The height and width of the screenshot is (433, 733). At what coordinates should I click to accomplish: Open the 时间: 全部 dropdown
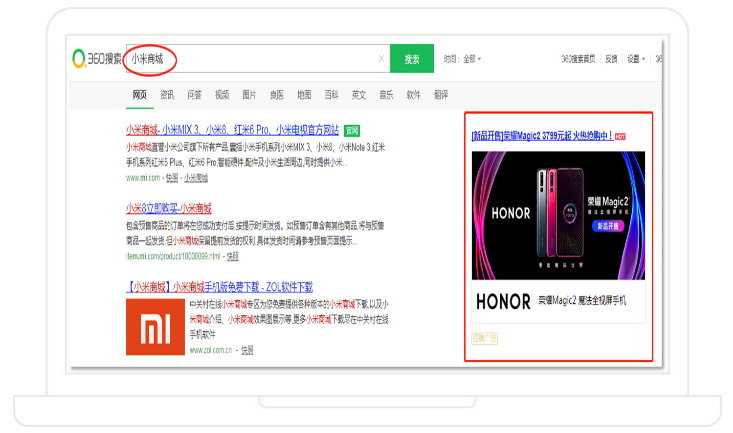462,59
